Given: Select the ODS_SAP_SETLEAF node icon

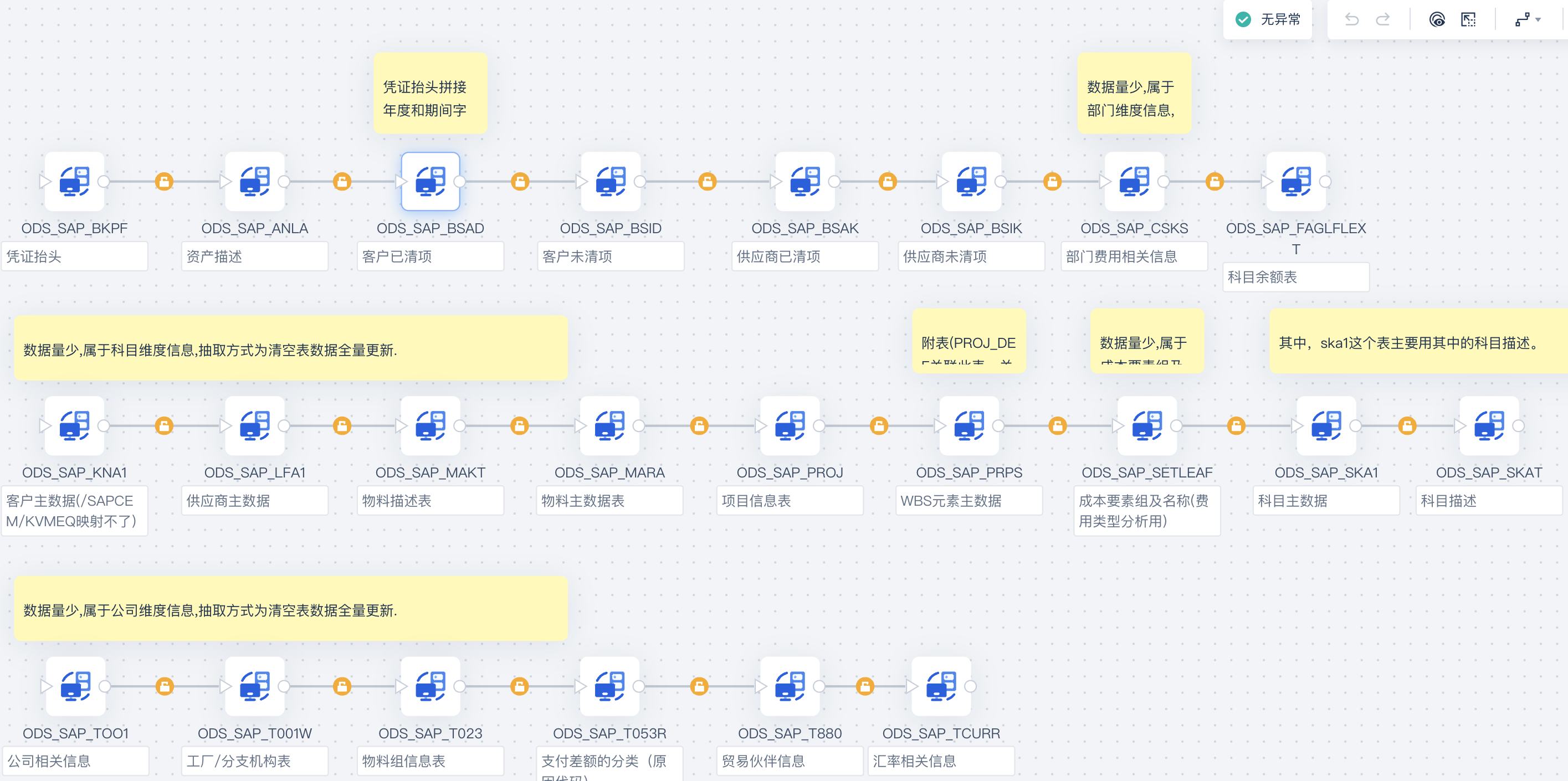Looking at the screenshot, I should tap(1147, 425).
